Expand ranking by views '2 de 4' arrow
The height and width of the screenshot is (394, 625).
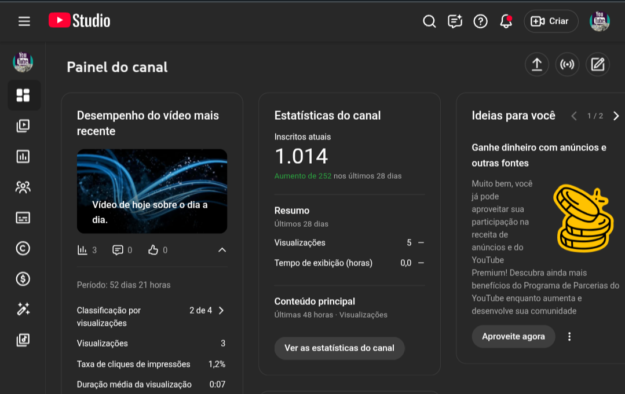click(x=221, y=310)
